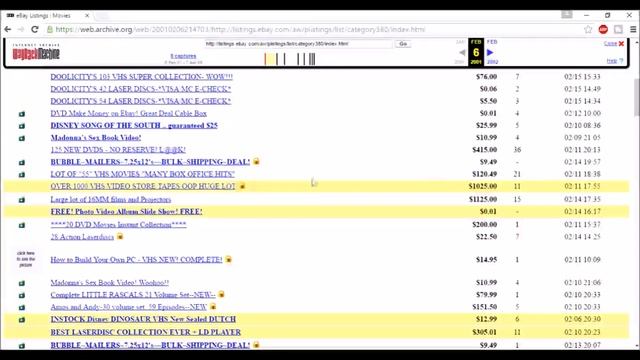The height and width of the screenshot is (360, 640).
Task: Go to next capture with blue arrow
Action: pyautogui.click(x=490, y=52)
